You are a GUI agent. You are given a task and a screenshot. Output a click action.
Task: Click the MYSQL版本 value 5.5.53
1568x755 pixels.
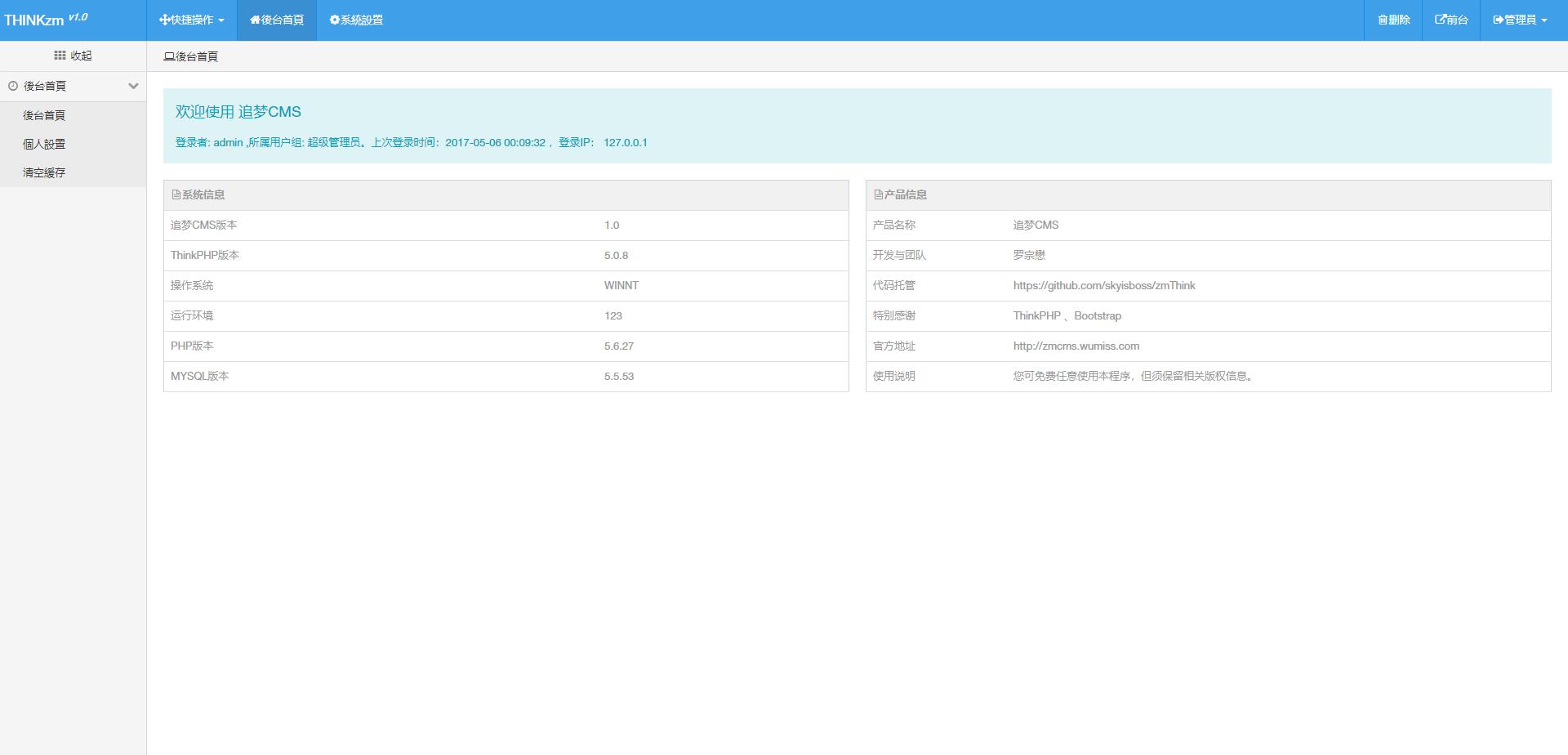[x=619, y=376]
